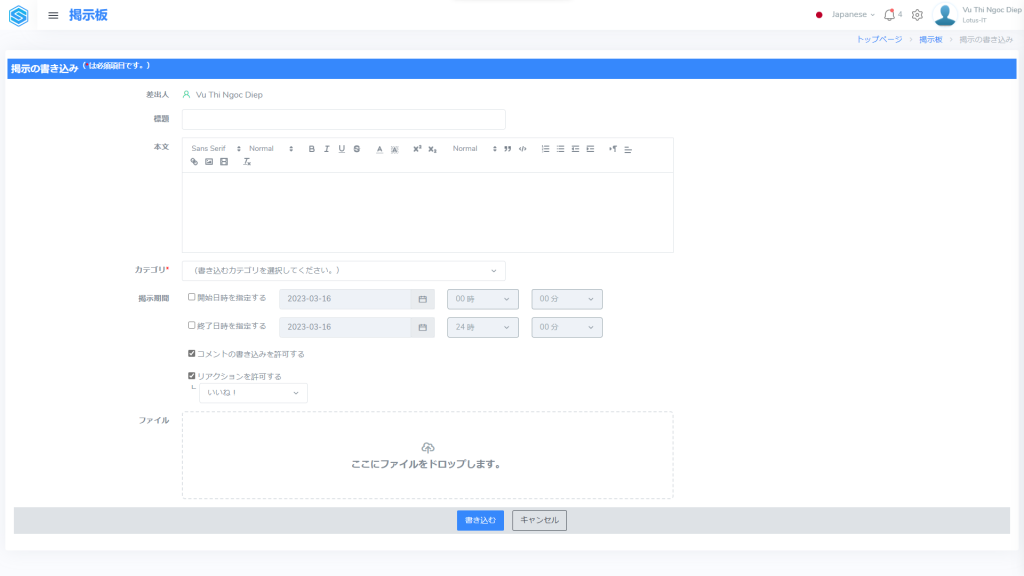Open the text color picker in editor
Viewport: 1024px width, 576px height.
(x=379, y=148)
